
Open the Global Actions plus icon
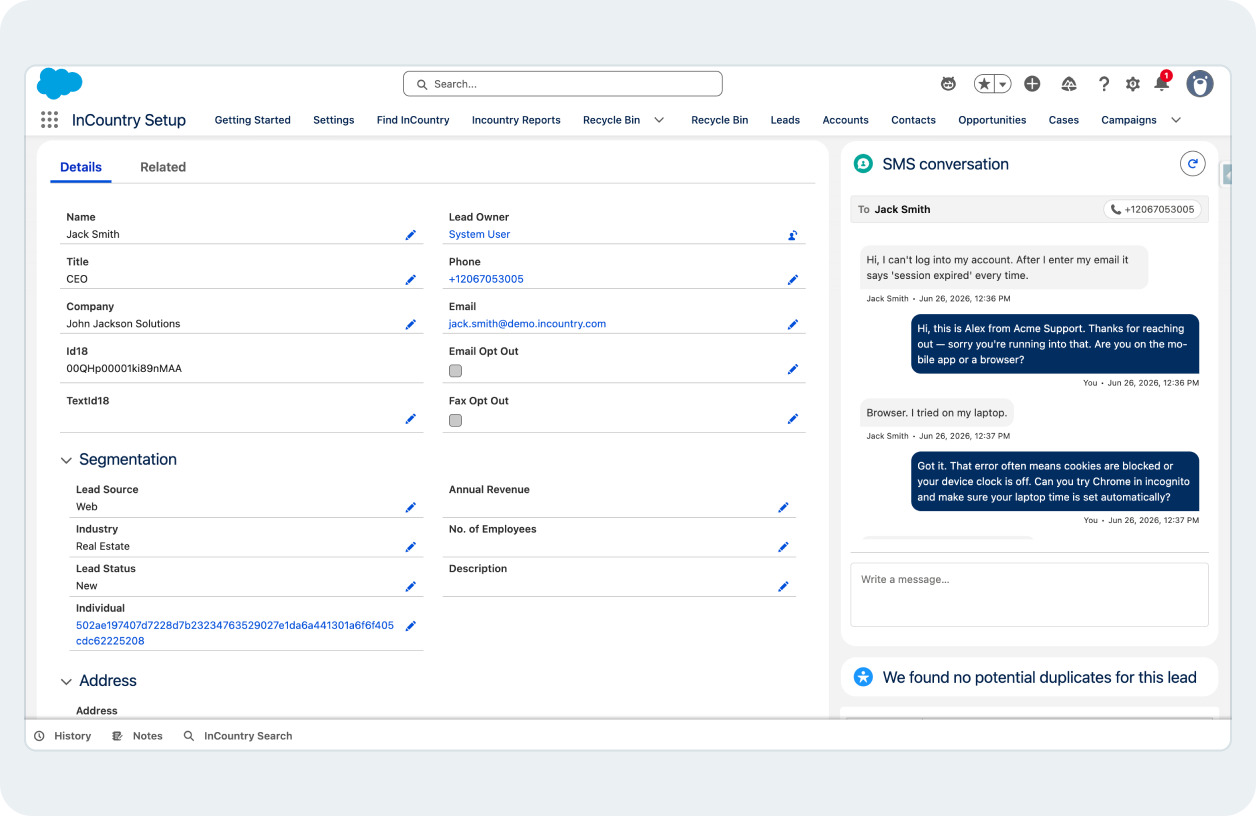tap(1032, 84)
